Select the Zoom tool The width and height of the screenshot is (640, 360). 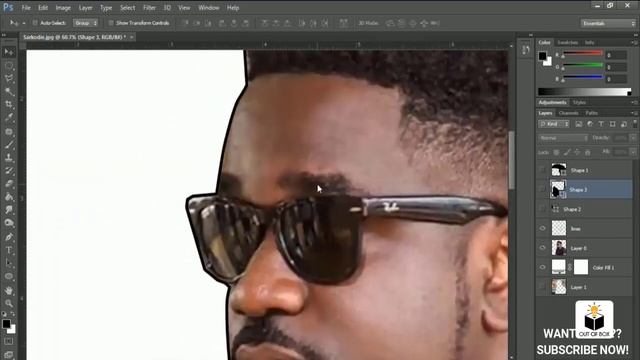tap(9, 303)
